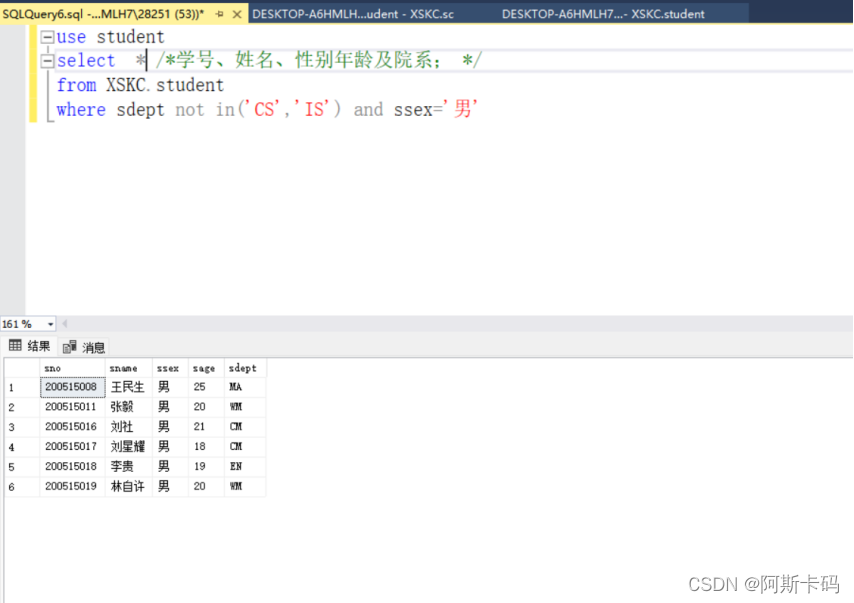Click the sname column header
This screenshot has width=854, height=603.
pyautogui.click(x=129, y=368)
